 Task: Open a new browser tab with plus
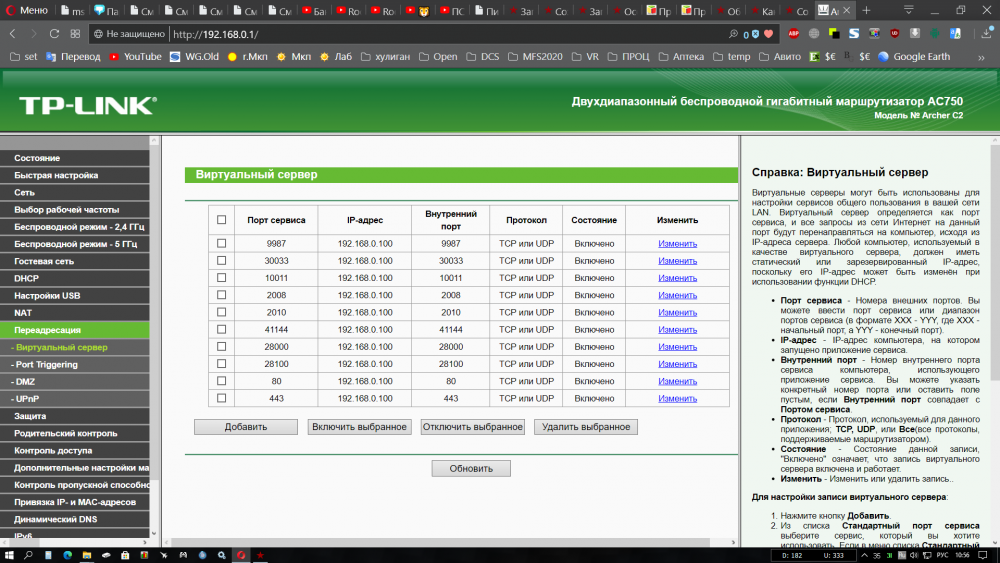coord(865,10)
